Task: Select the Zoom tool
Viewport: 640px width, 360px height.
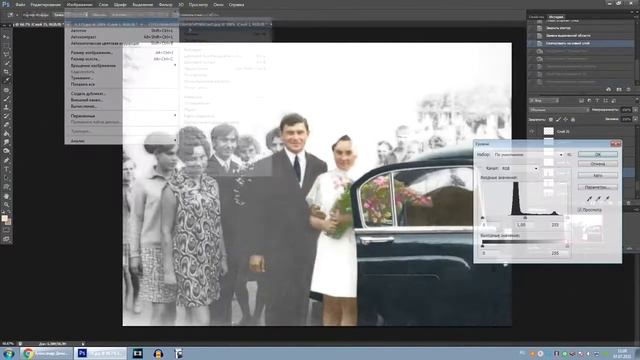Action: tap(6, 205)
